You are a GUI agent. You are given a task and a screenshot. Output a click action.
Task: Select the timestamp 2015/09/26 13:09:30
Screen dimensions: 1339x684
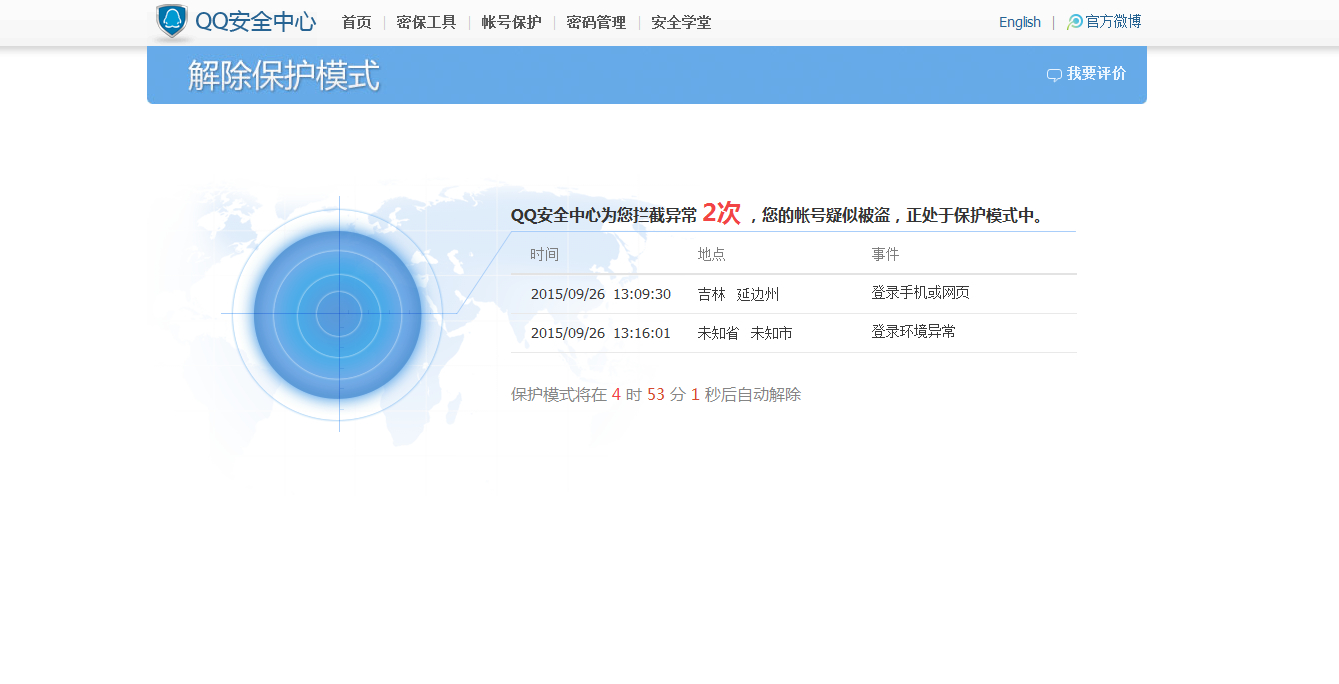601,294
